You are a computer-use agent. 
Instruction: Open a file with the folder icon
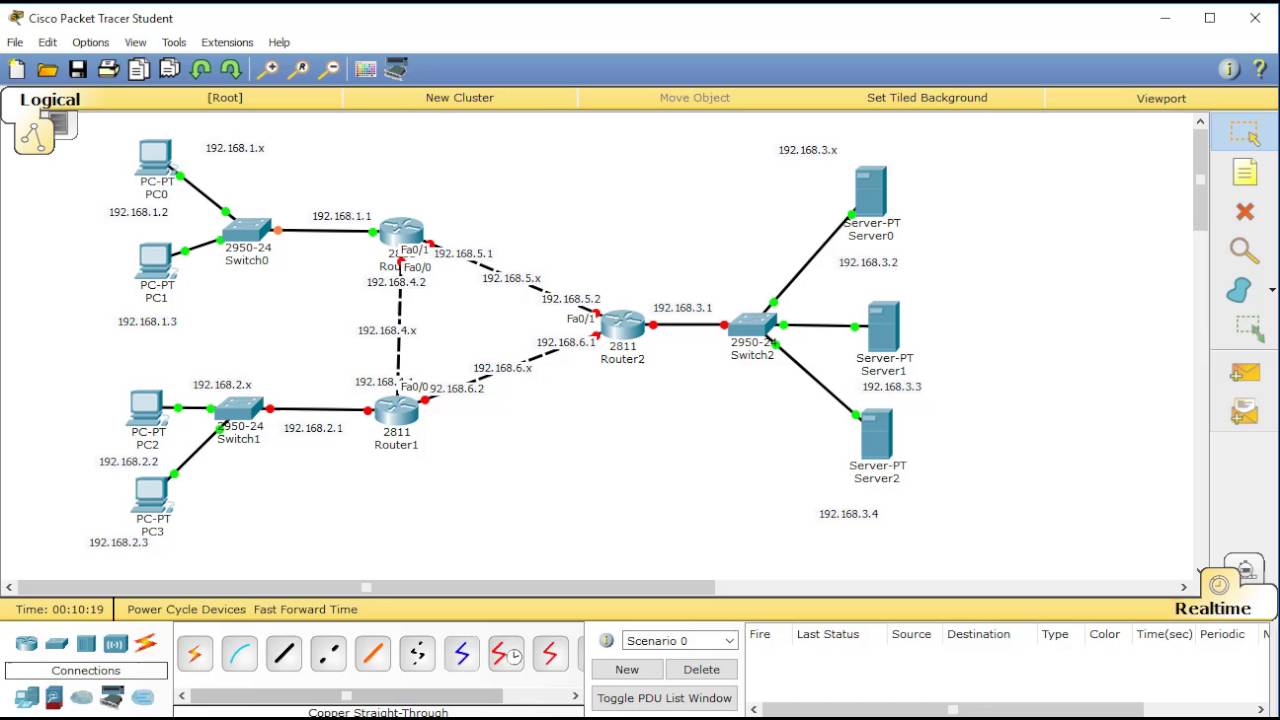(47, 69)
